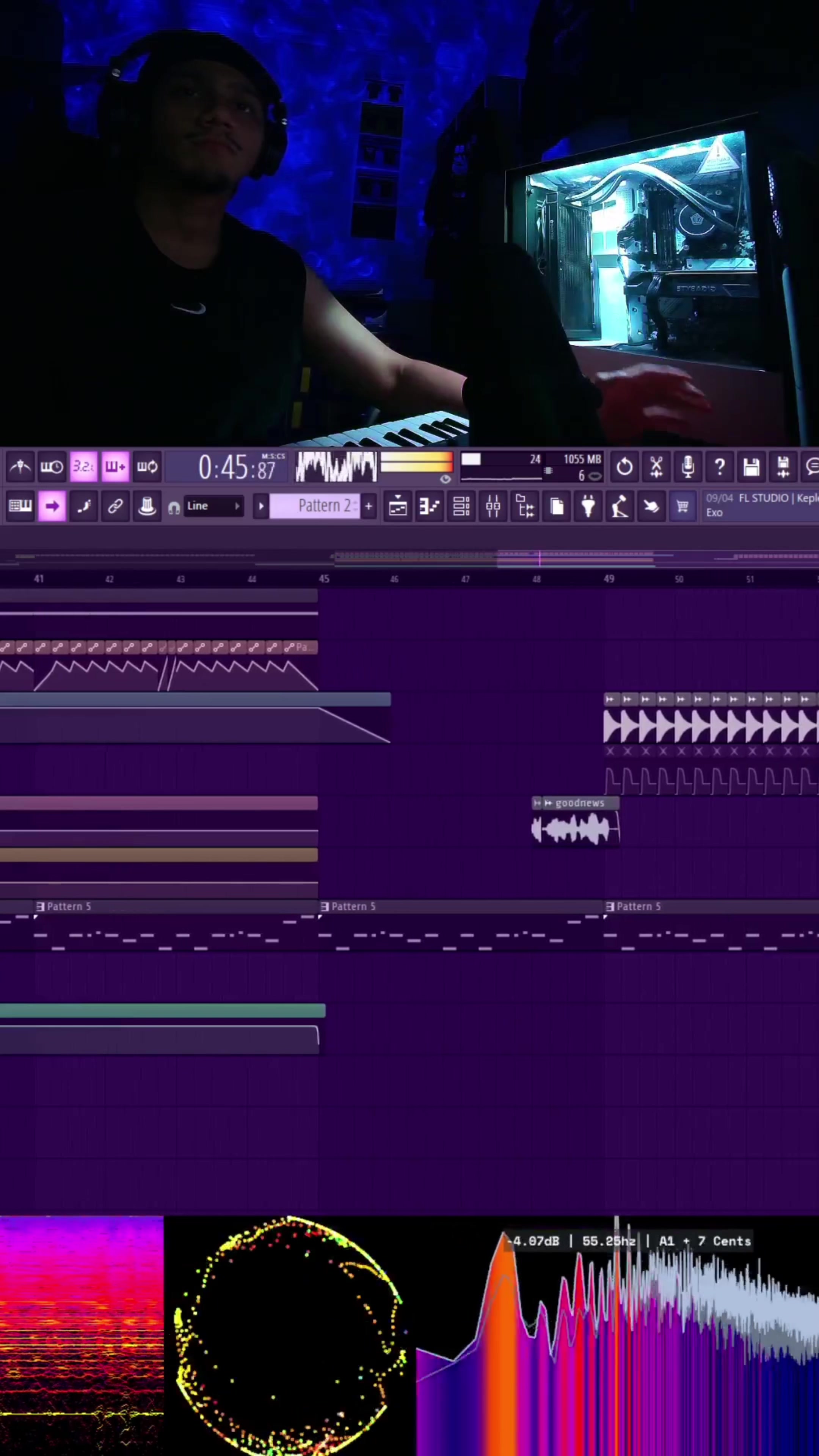
Task: Open the piano roll view
Action: (x=430, y=506)
